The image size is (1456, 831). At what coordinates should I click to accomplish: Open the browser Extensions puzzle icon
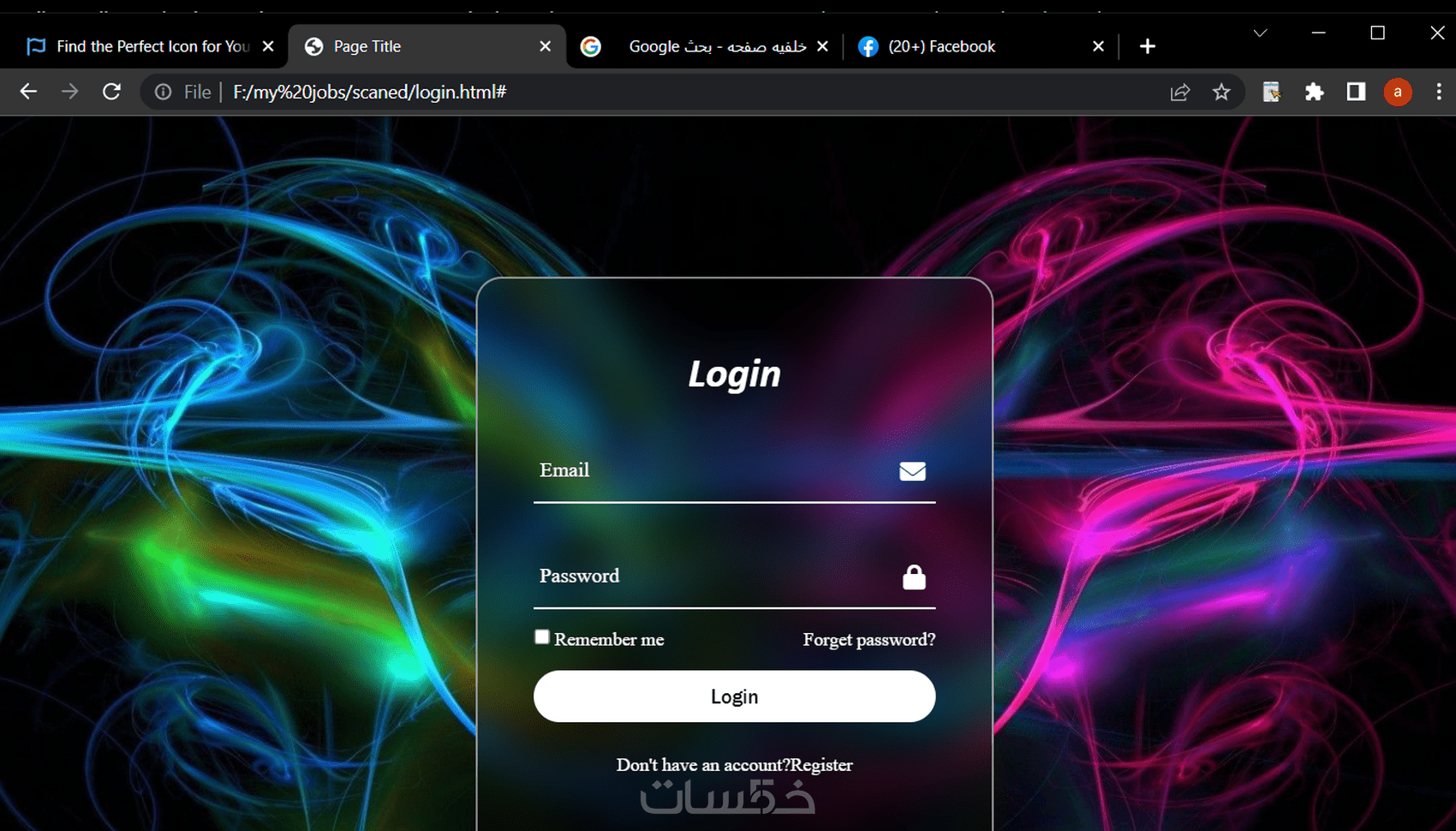(1314, 92)
